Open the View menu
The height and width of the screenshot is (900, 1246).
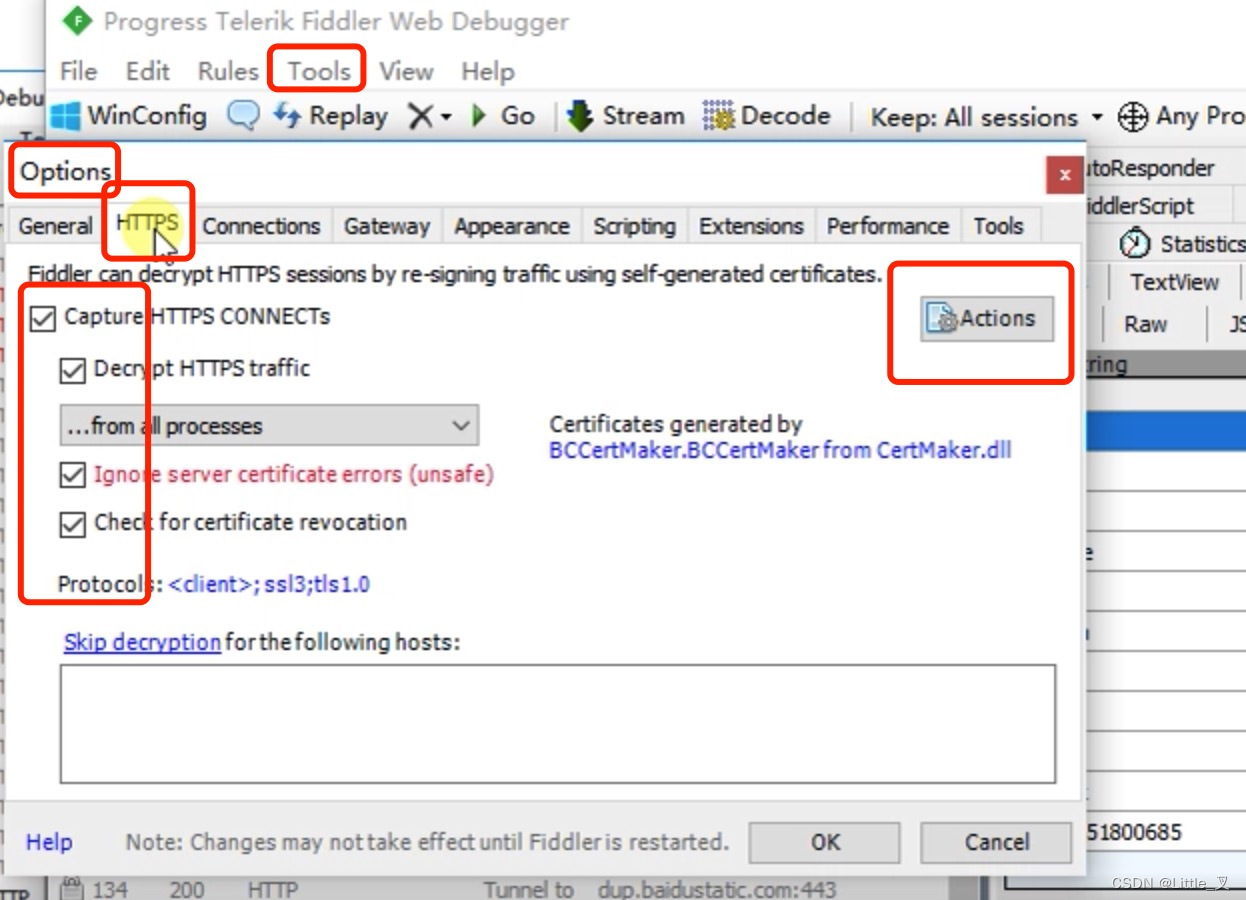pyautogui.click(x=406, y=71)
